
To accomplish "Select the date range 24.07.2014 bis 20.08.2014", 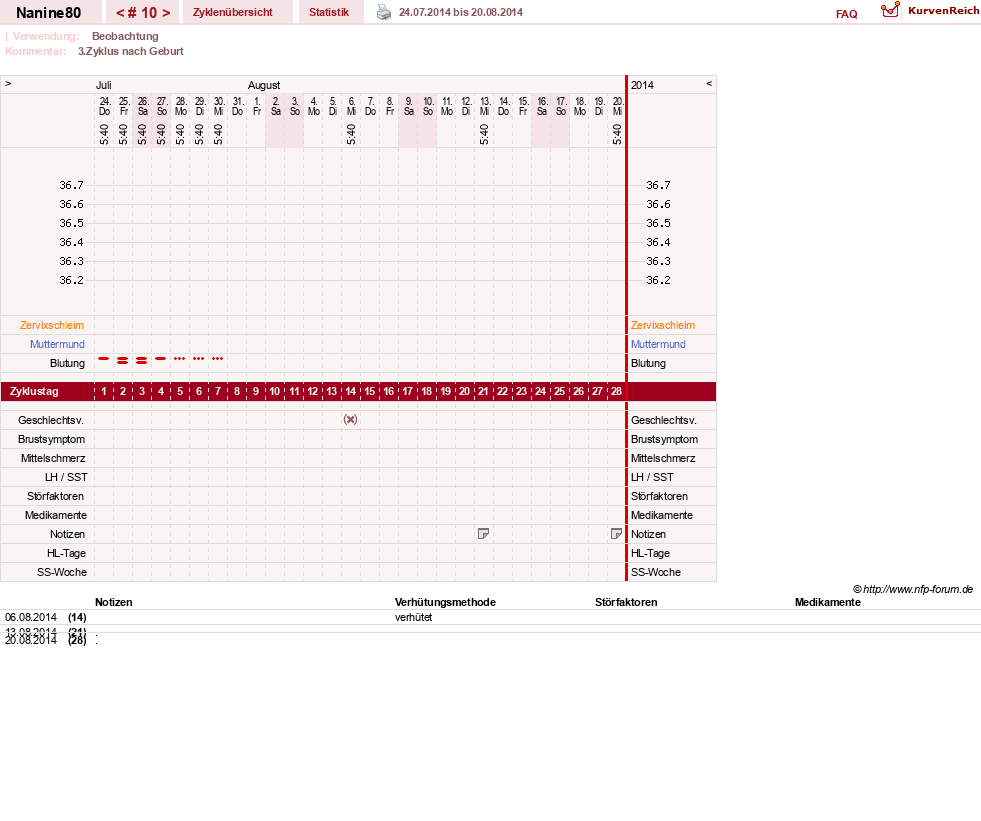I will [460, 12].
